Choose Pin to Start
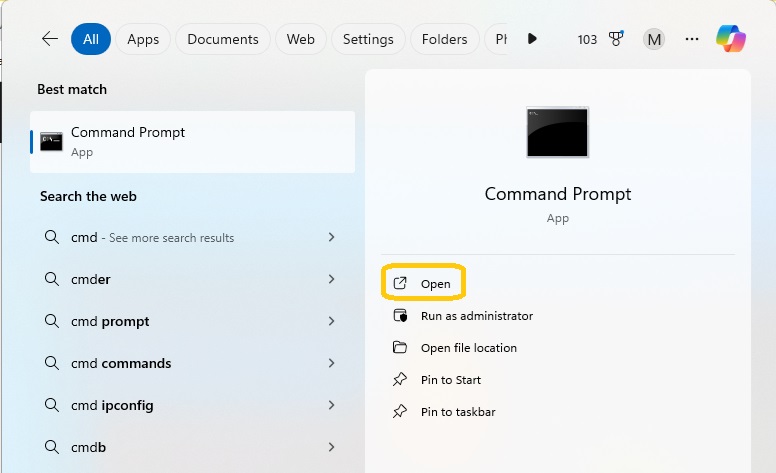776x473 pixels. 451,380
